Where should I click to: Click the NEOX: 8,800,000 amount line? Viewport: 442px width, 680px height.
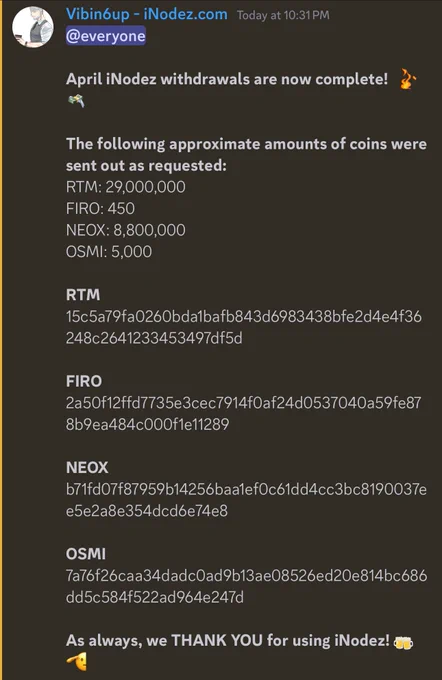tap(126, 230)
